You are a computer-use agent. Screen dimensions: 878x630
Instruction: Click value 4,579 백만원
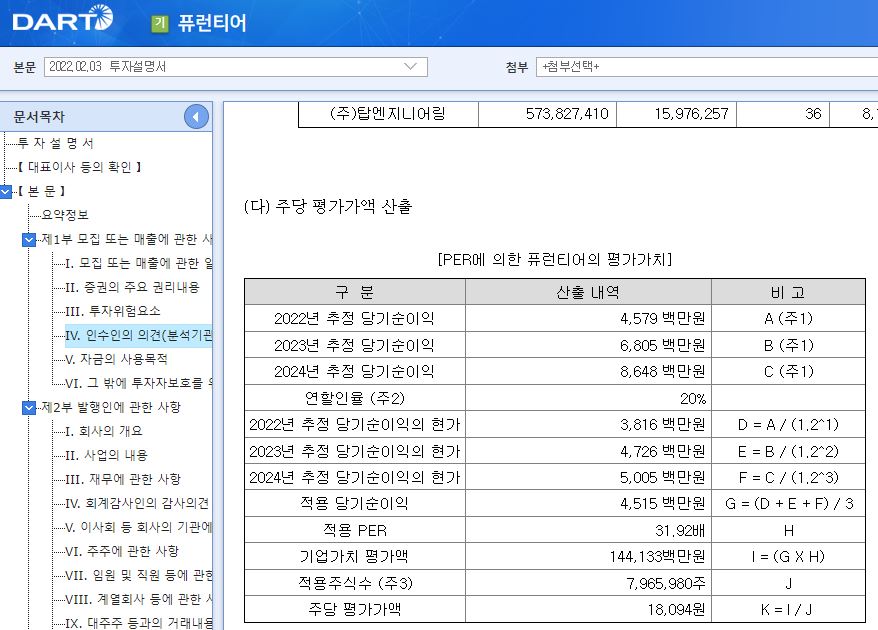coord(662,319)
